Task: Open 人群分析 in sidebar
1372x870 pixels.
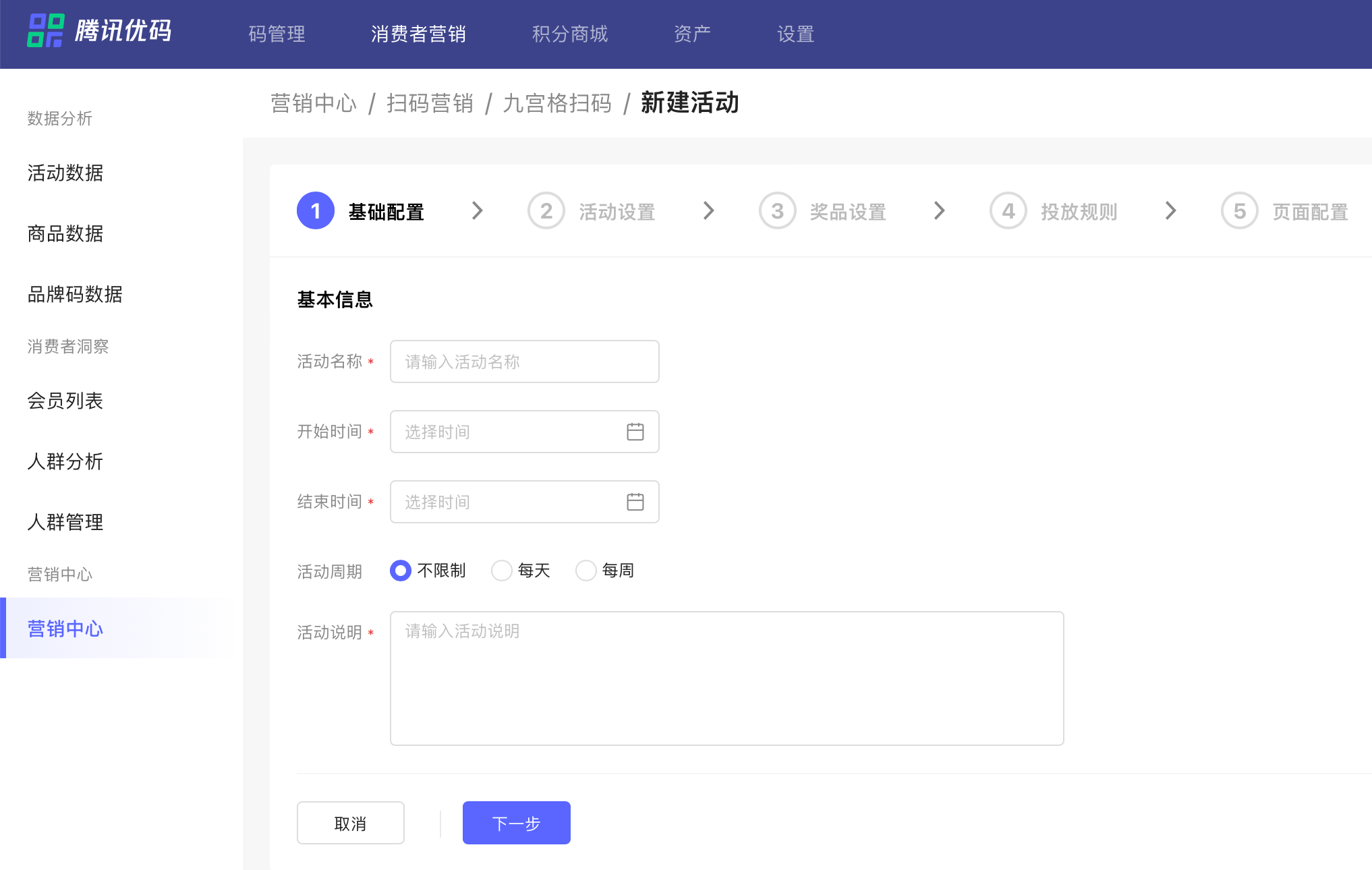Action: [x=65, y=462]
